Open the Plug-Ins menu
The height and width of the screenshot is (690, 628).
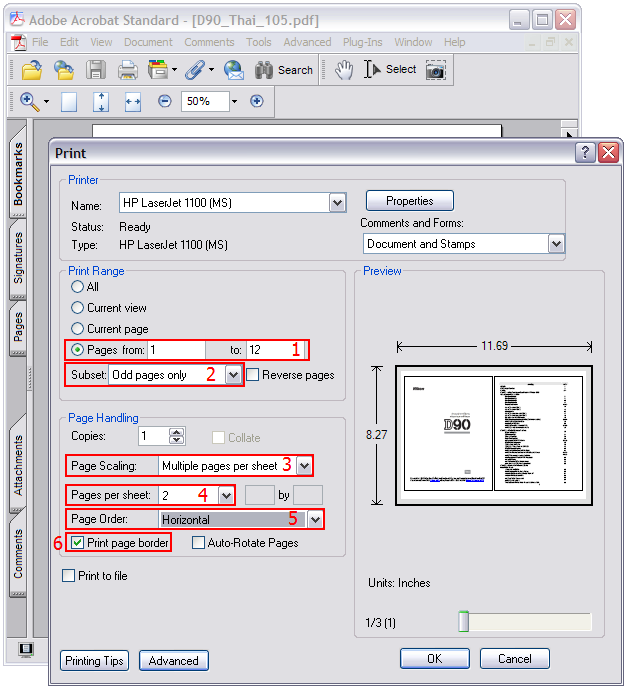pos(363,42)
